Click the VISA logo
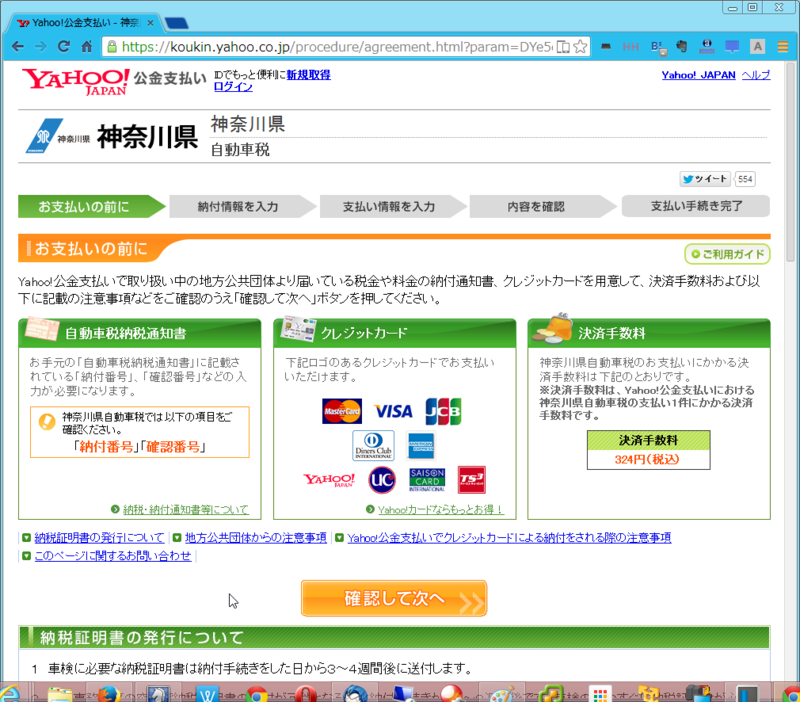The image size is (800, 702). pyautogui.click(x=393, y=411)
